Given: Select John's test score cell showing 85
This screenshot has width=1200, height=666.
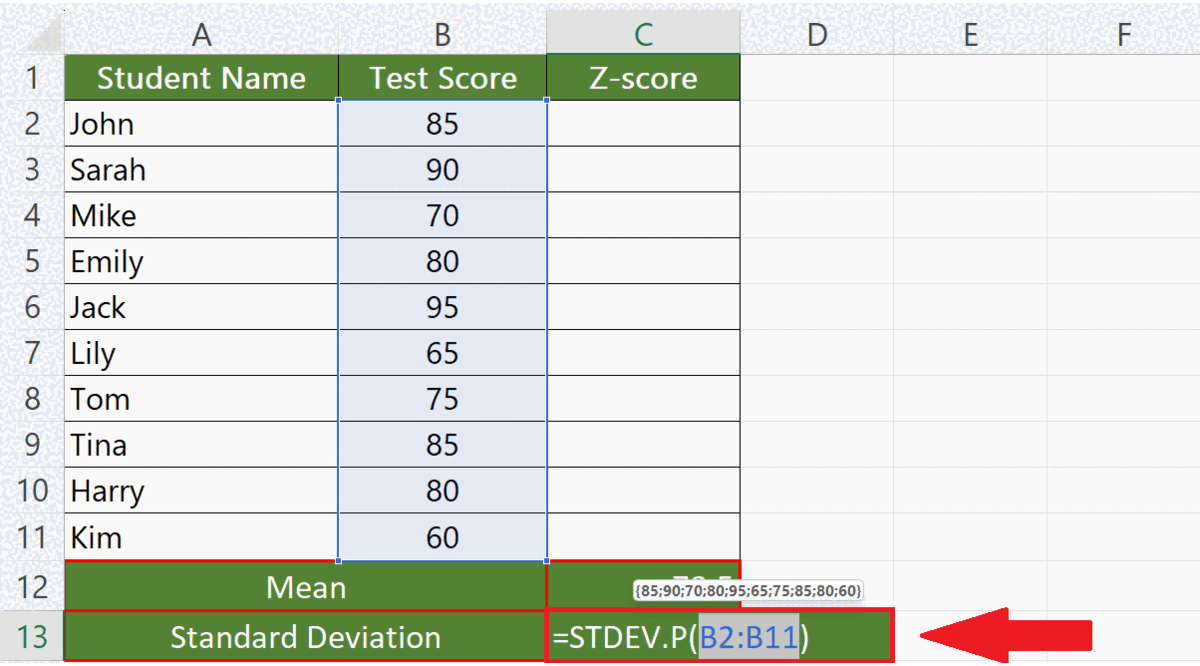Looking at the screenshot, I should point(442,123).
